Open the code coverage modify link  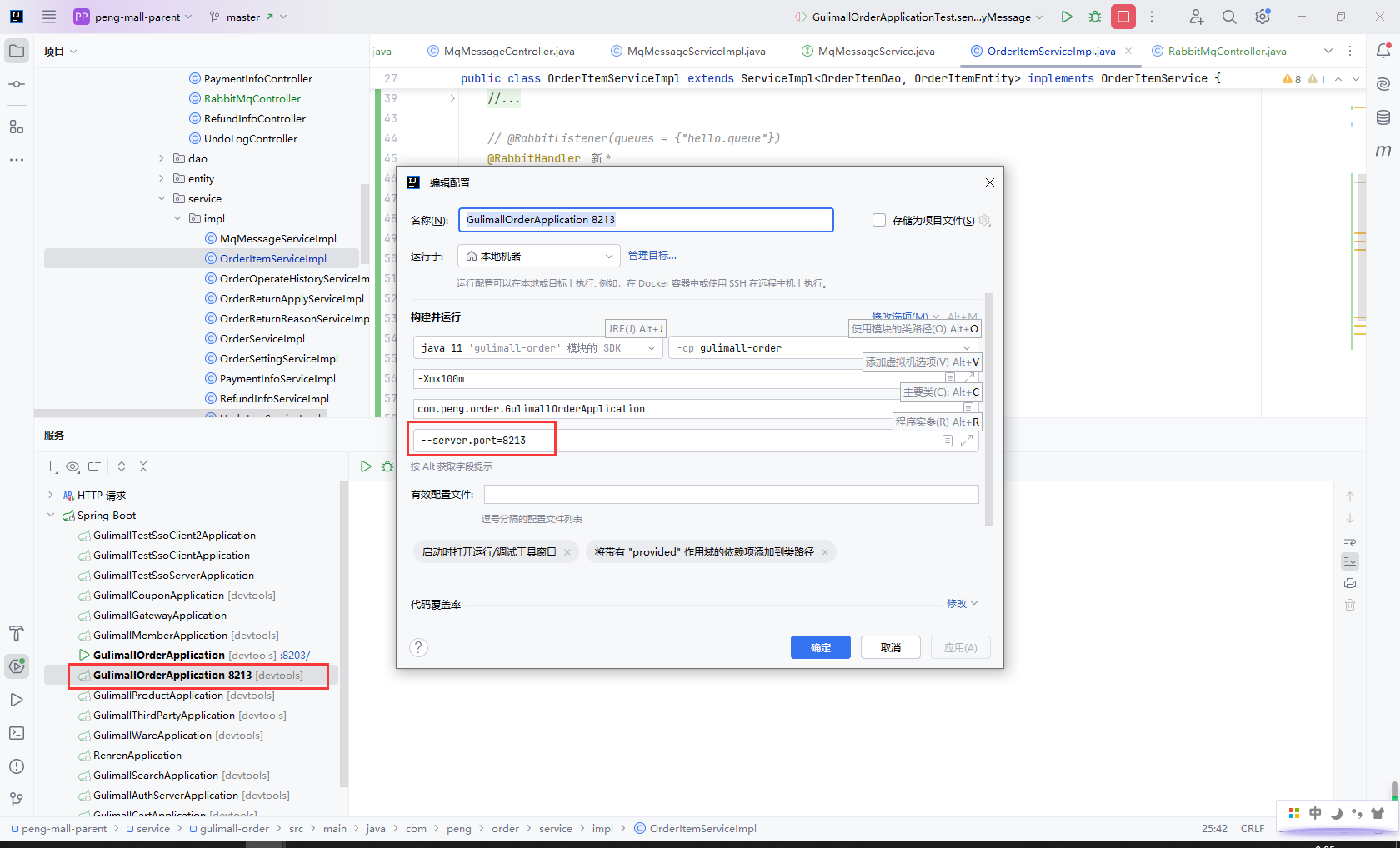click(x=962, y=604)
